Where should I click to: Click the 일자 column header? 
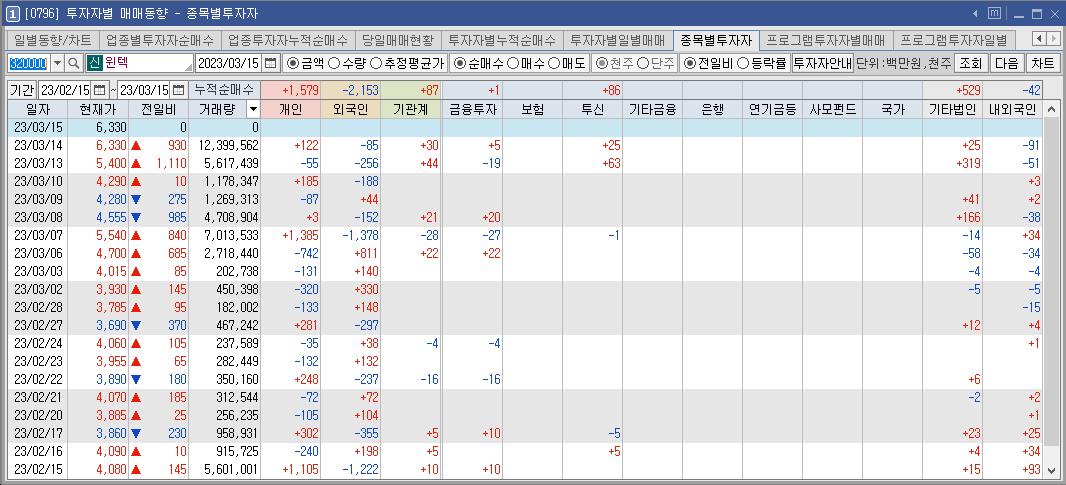tap(37, 109)
